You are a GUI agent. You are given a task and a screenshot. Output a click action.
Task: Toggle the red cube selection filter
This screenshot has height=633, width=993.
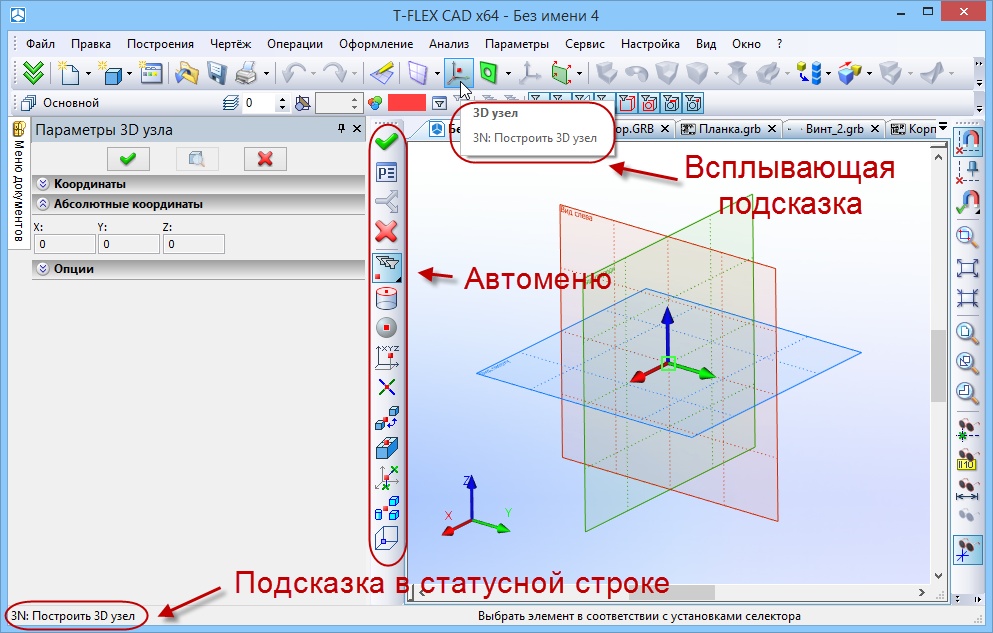click(x=628, y=103)
